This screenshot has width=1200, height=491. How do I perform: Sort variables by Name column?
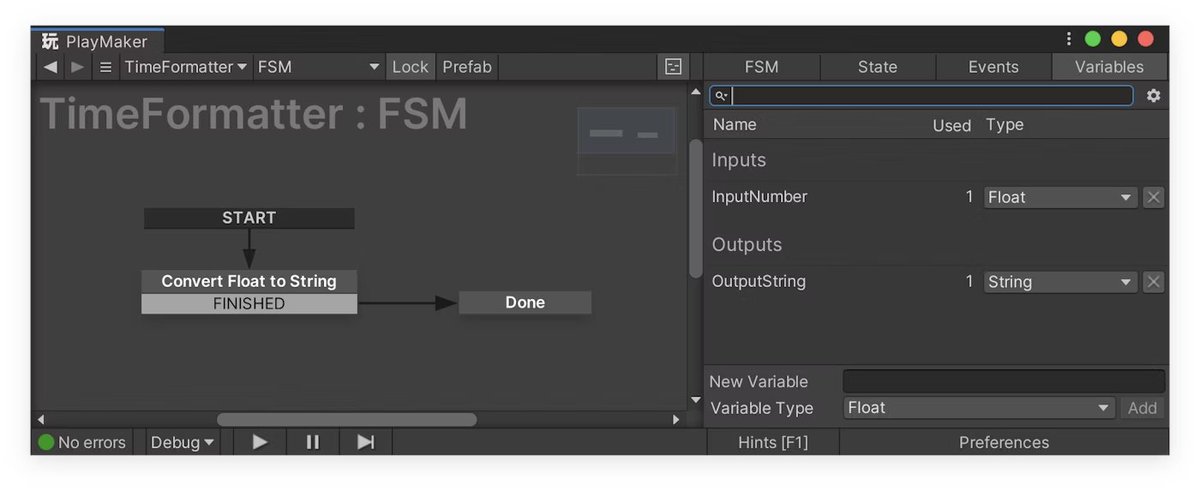[734, 125]
